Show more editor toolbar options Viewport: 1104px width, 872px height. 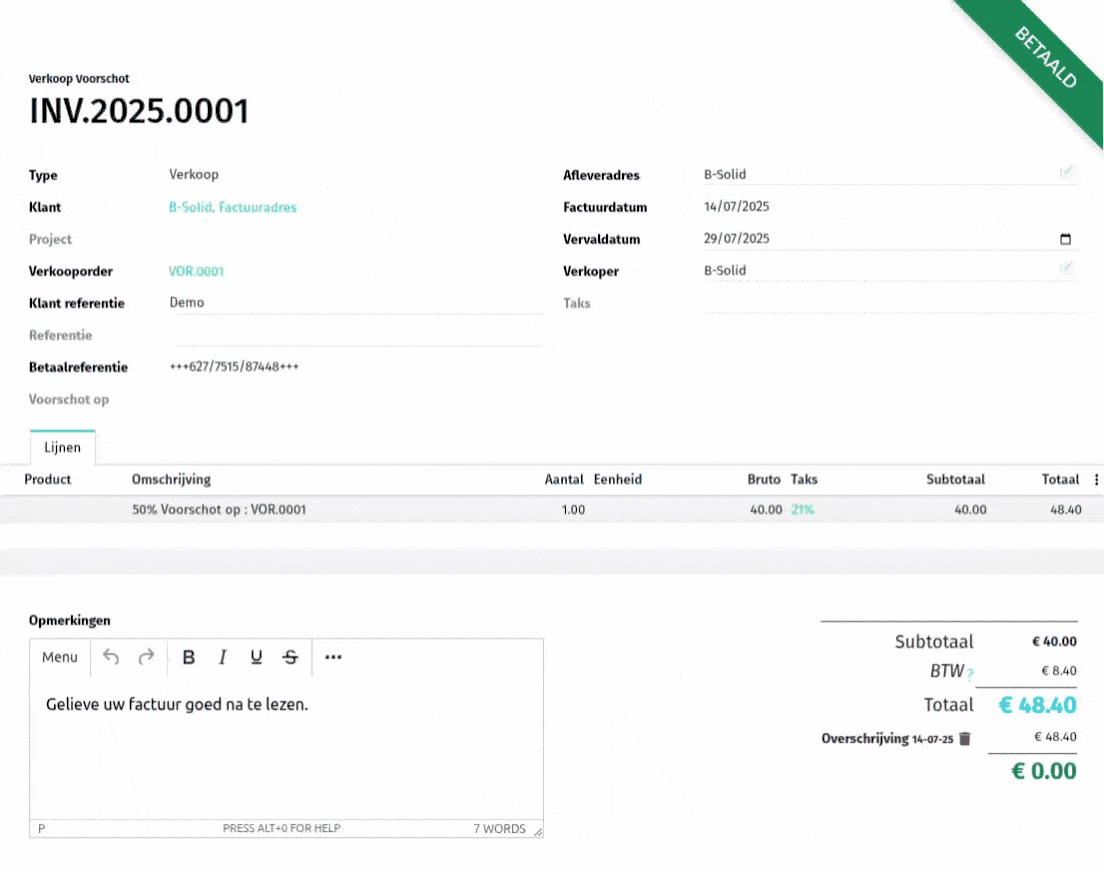tap(333, 657)
